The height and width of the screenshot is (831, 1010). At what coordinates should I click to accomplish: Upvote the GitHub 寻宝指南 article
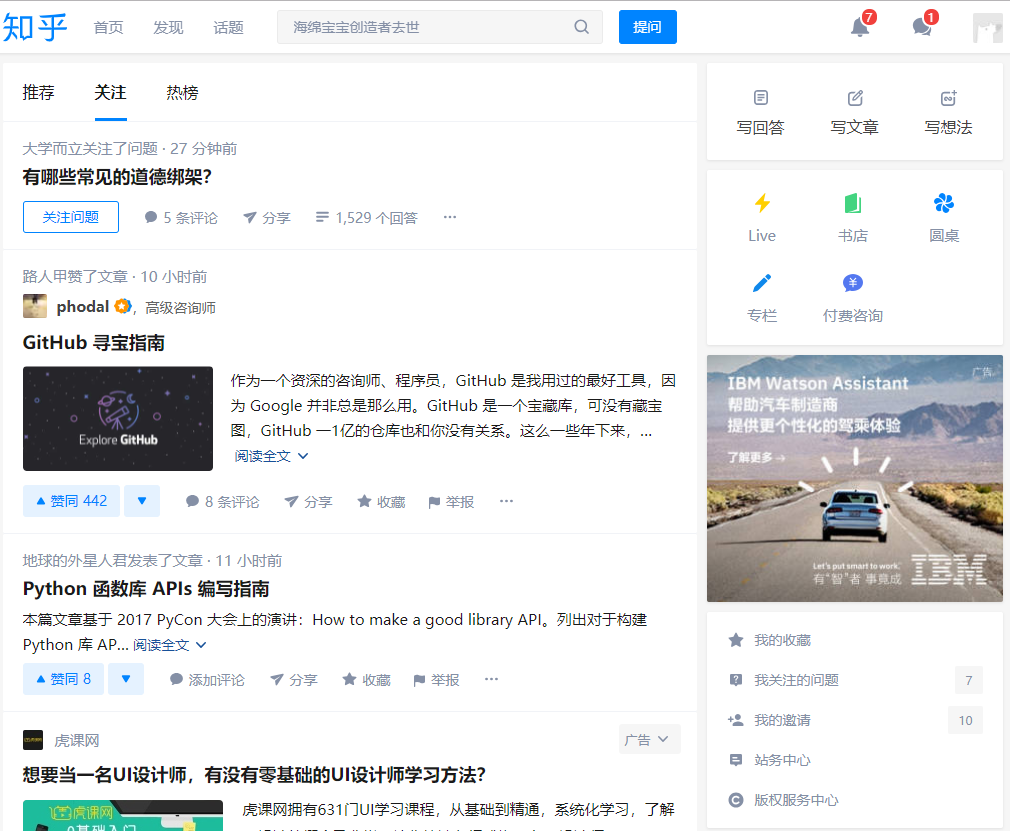[x=71, y=501]
